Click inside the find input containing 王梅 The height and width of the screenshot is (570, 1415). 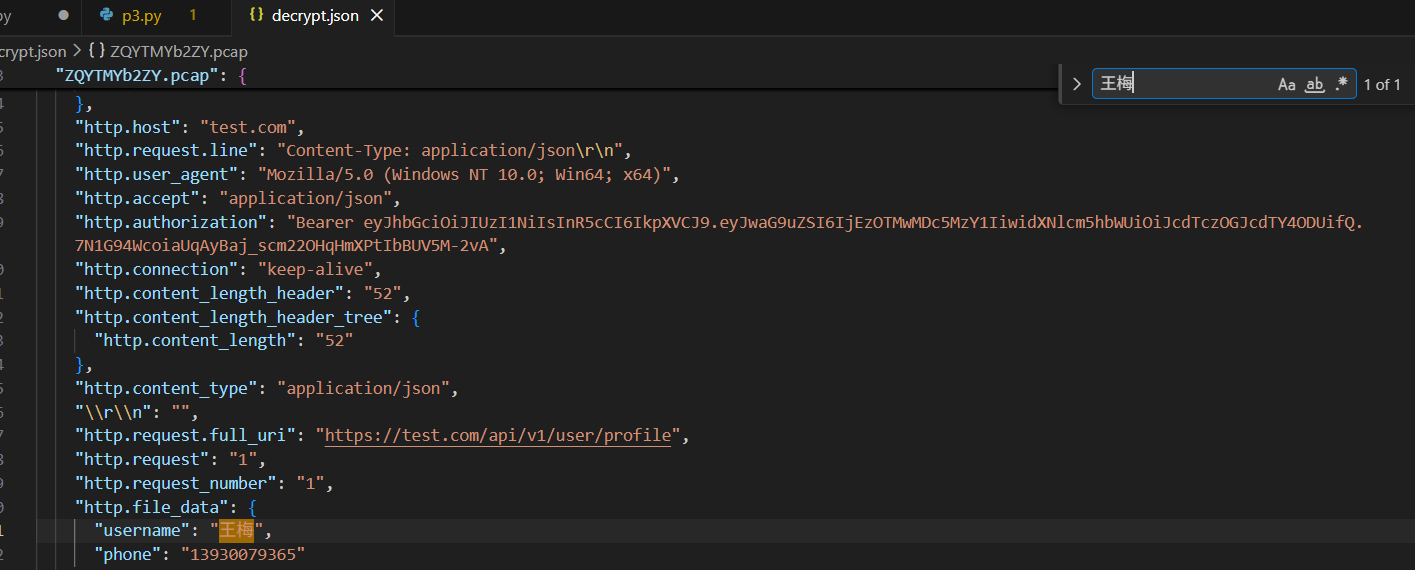click(x=1180, y=84)
